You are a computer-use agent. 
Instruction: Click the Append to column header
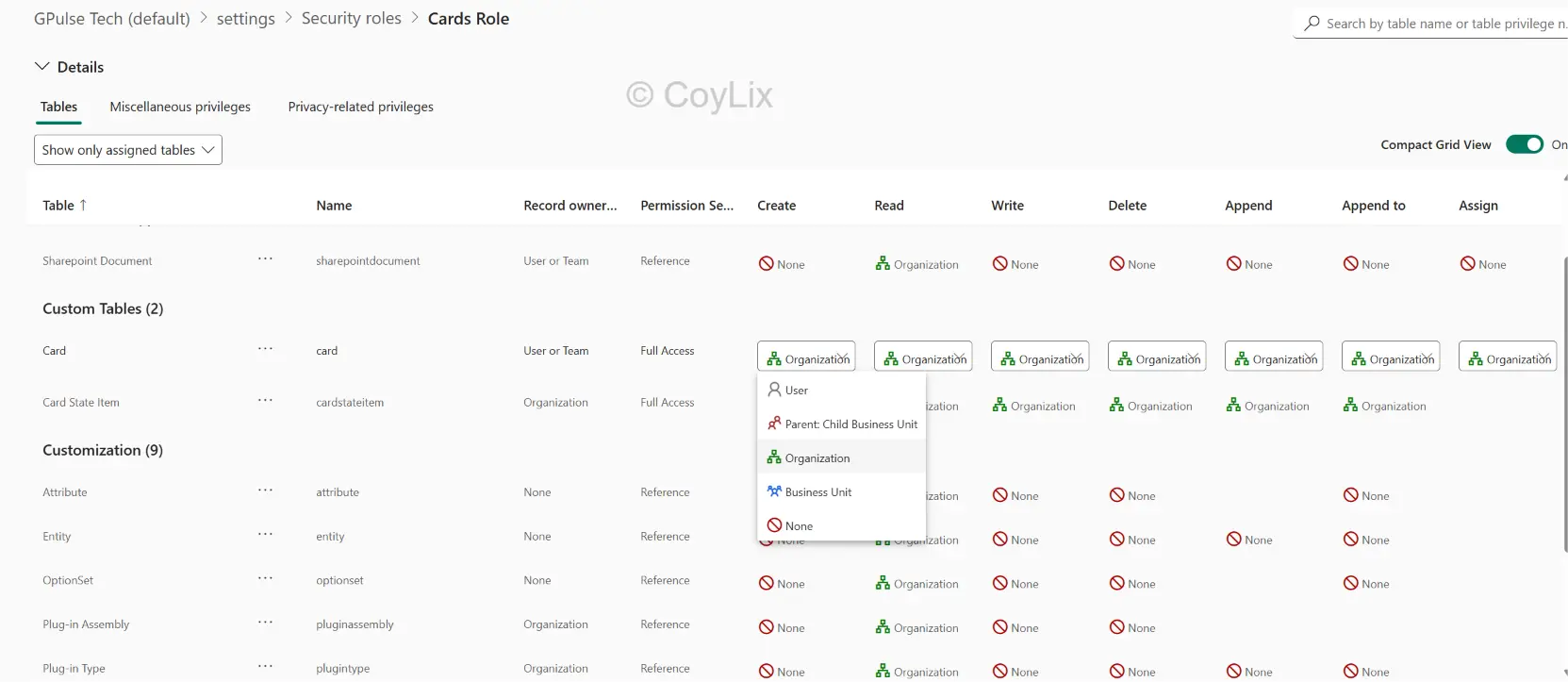click(1373, 205)
